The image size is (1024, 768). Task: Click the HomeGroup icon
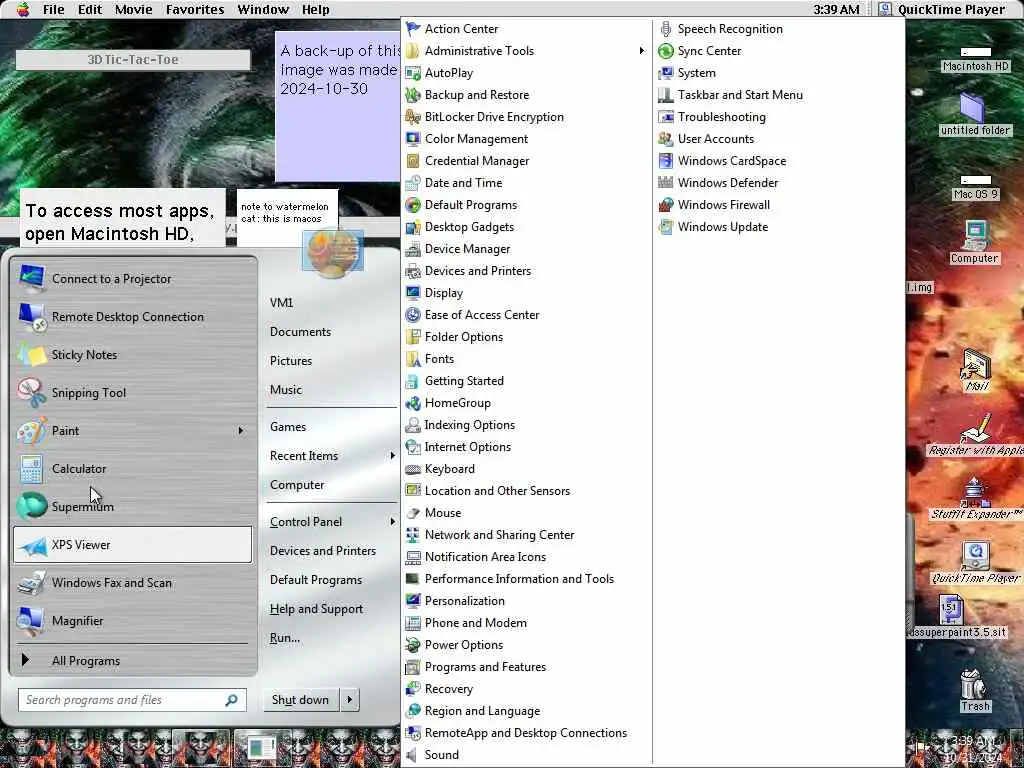[x=413, y=403]
